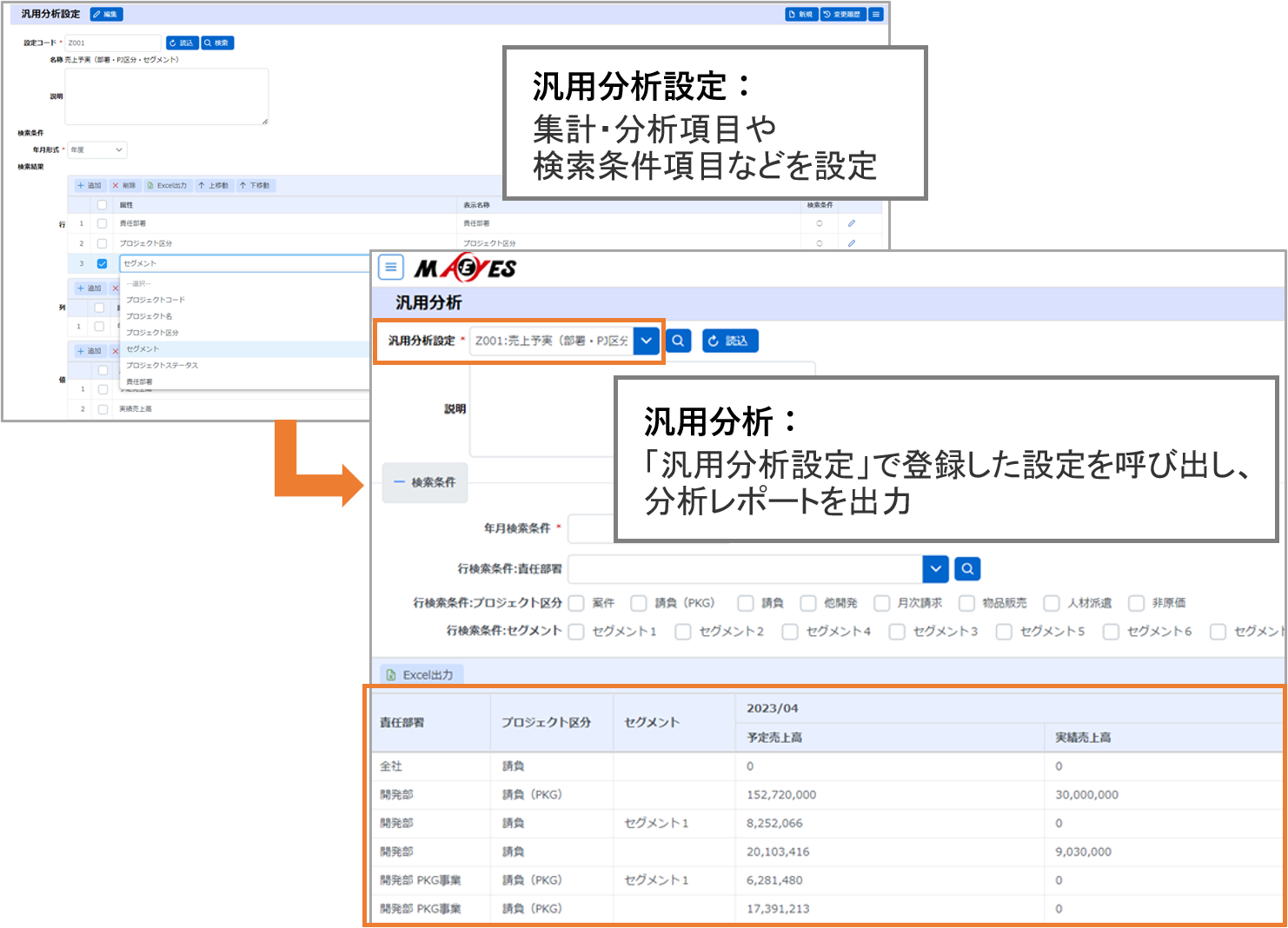Screen dimensions: 1288x928
Task: Click the pencil edit icon for プロジェクト区分 row
Action: pyautogui.click(x=852, y=243)
